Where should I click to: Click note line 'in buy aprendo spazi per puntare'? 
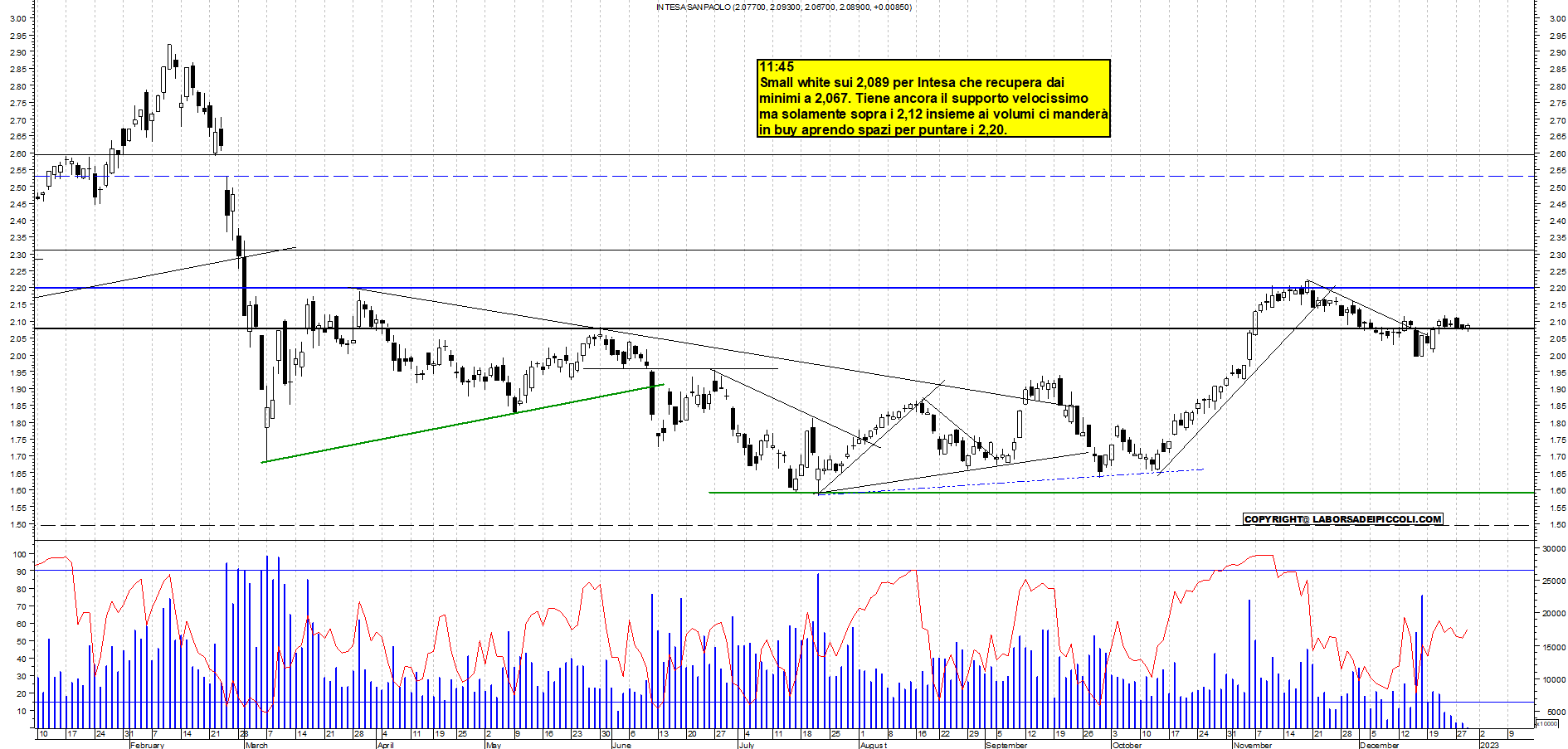click(x=883, y=130)
